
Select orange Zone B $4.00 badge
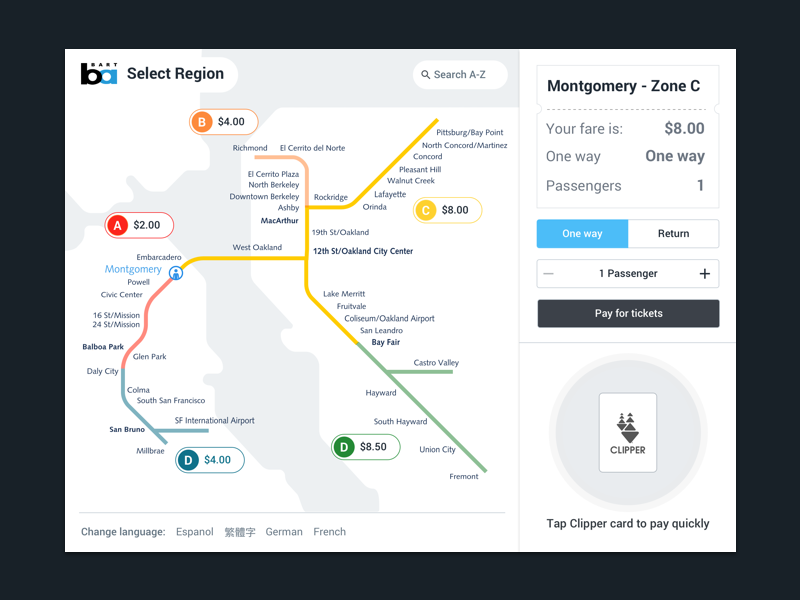click(223, 122)
